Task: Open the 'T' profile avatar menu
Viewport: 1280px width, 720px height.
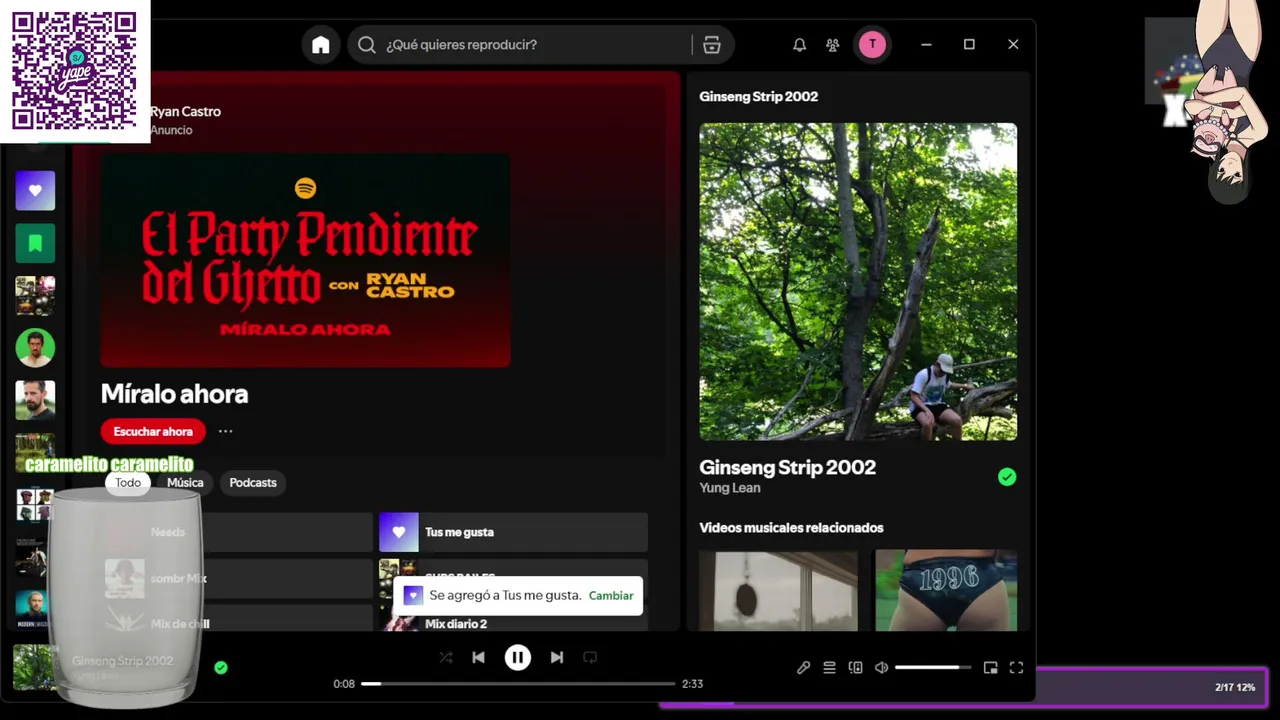Action: coord(872,45)
